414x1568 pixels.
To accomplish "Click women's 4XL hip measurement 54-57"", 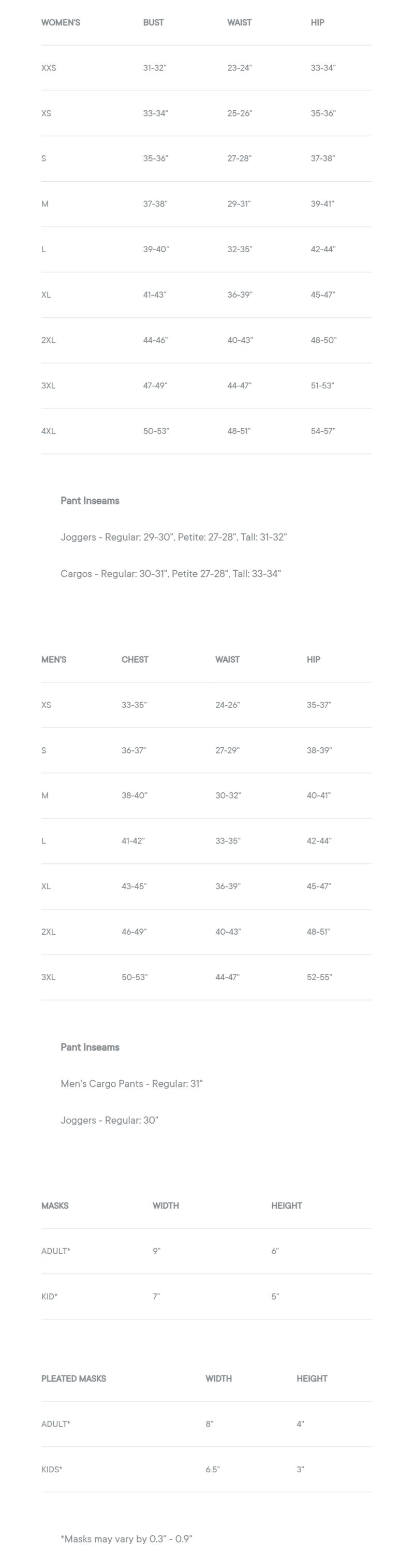I will pyautogui.click(x=323, y=431).
